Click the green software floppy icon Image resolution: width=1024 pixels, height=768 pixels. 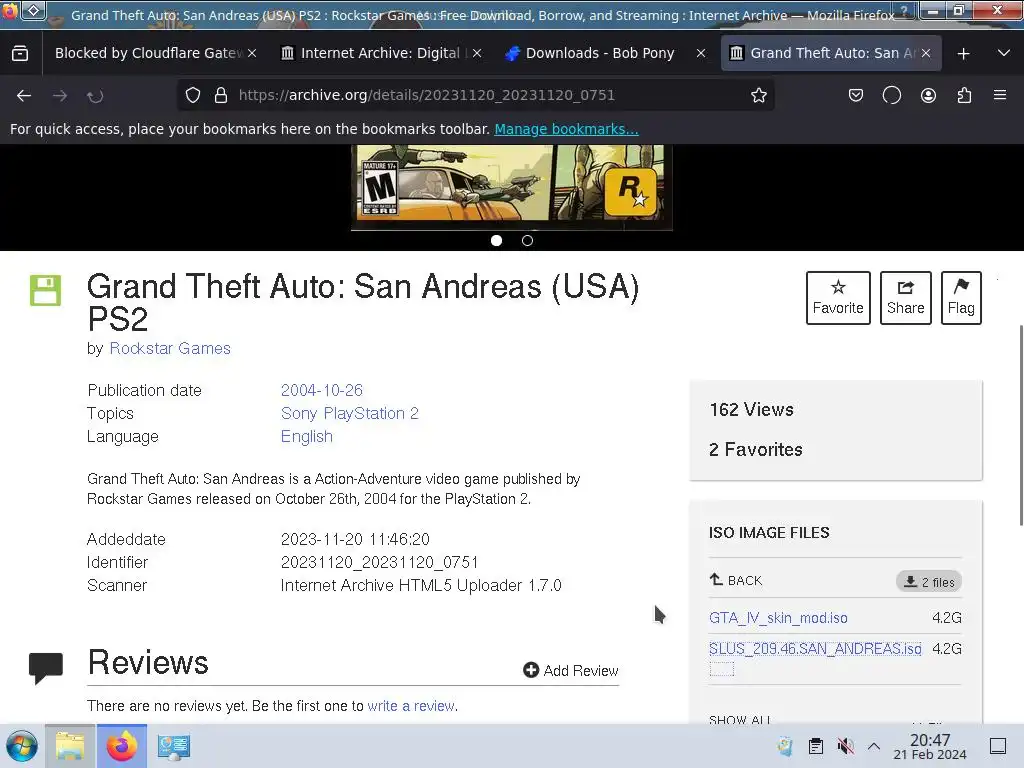(45, 291)
